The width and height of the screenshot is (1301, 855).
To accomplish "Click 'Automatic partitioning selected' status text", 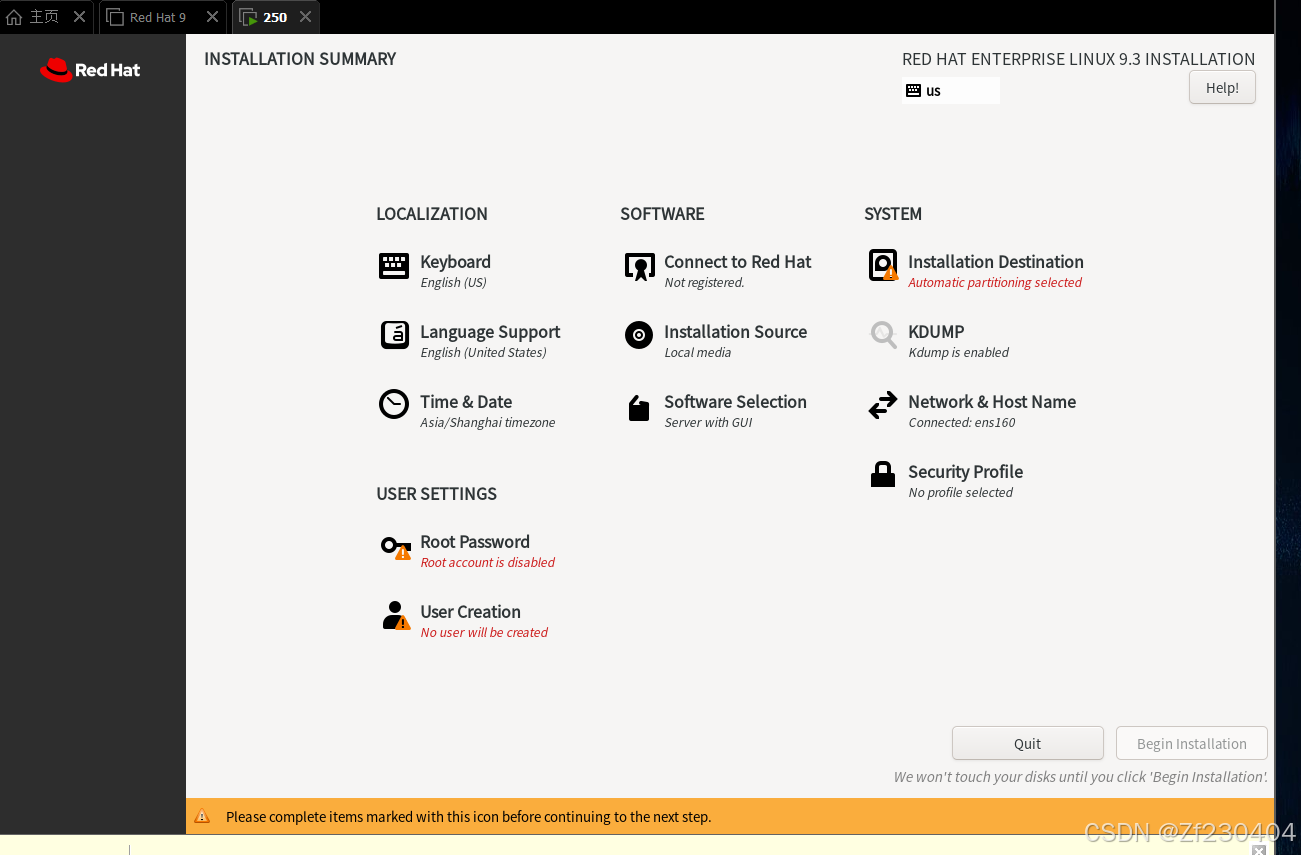I will [x=995, y=283].
